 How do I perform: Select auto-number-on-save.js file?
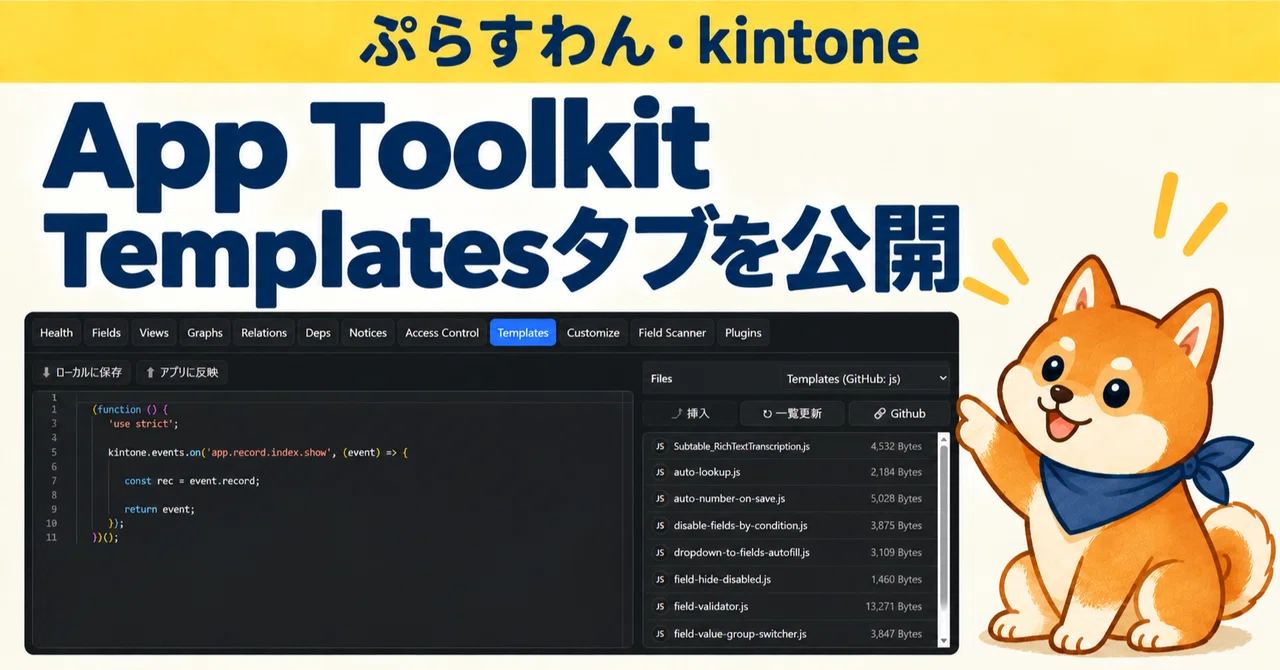(791, 499)
